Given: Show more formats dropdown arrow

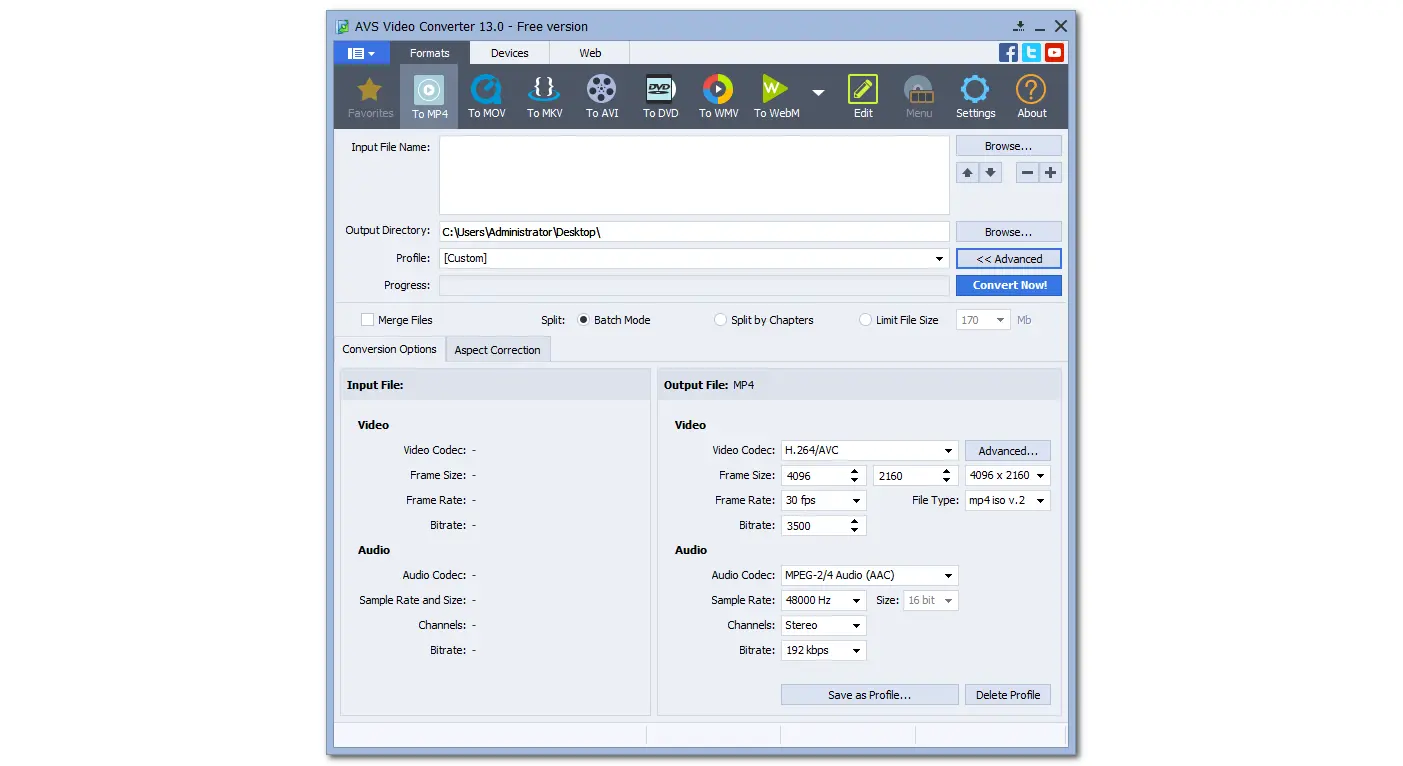Looking at the screenshot, I should (818, 93).
